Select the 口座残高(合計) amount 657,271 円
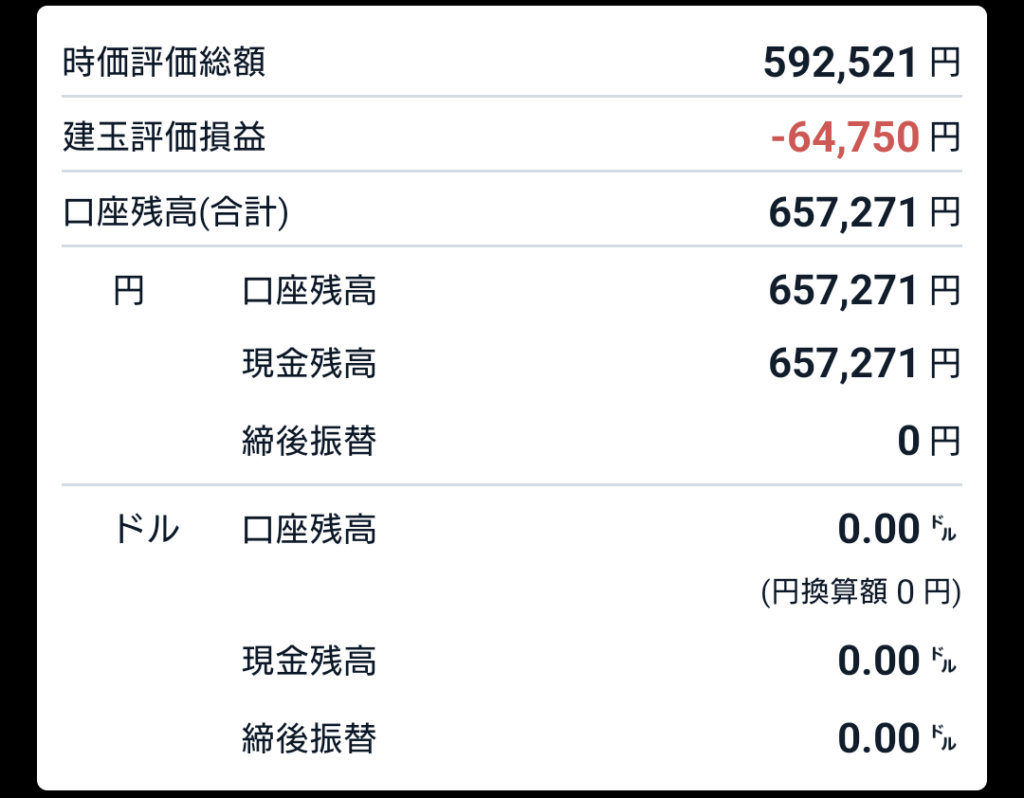 pos(863,212)
